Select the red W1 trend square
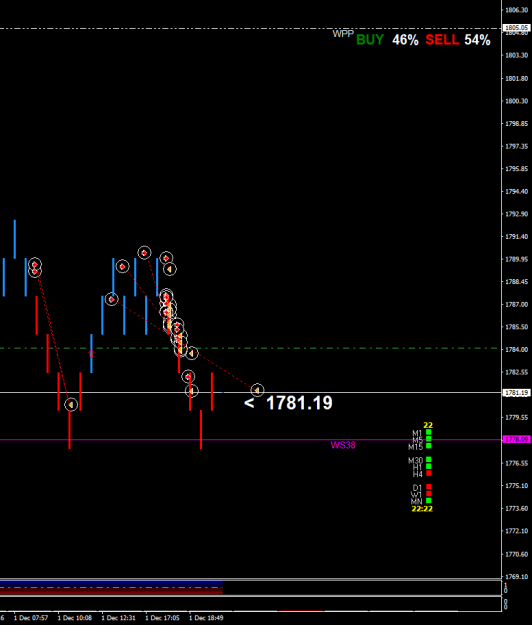 coord(429,494)
